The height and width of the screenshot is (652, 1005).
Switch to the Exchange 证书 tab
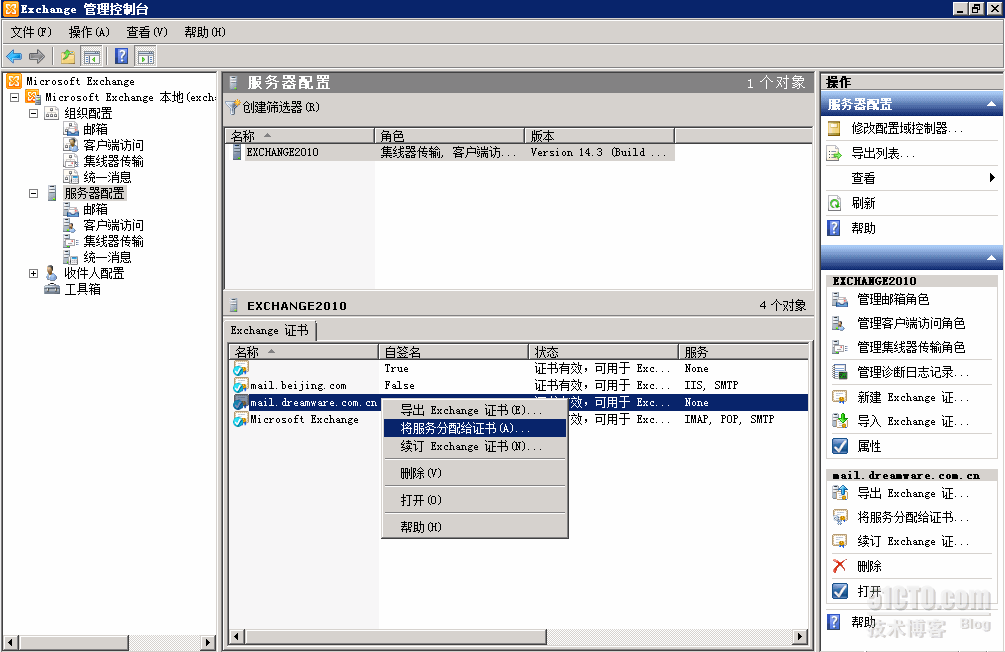[x=270, y=331]
